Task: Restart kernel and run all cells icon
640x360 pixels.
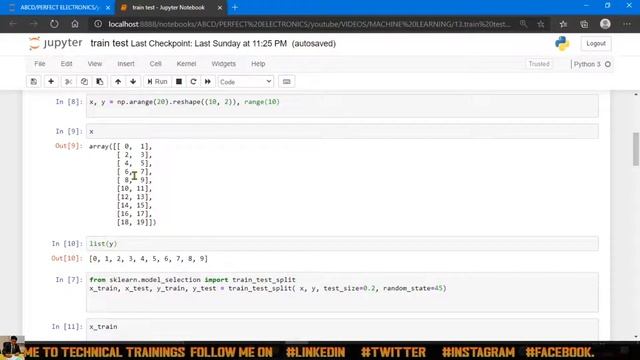Action: (x=208, y=82)
